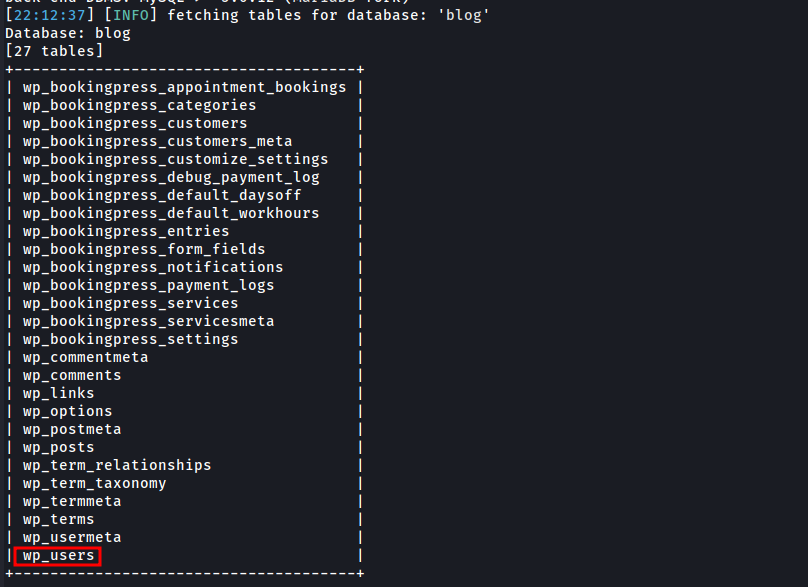Click the wp_bookingpress_servicesmeta table name
Screen dimensions: 808x587
148,321
